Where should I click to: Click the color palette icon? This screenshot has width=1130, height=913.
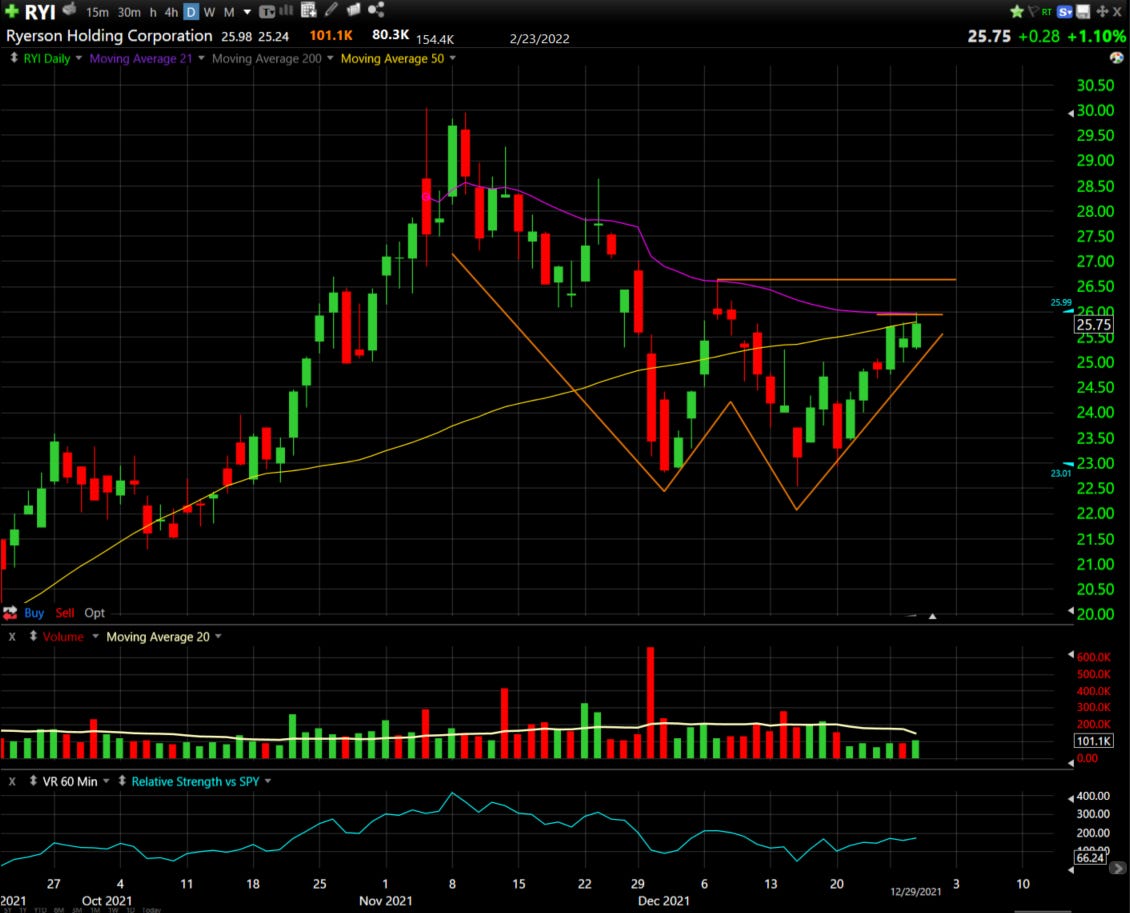pos(1116,58)
